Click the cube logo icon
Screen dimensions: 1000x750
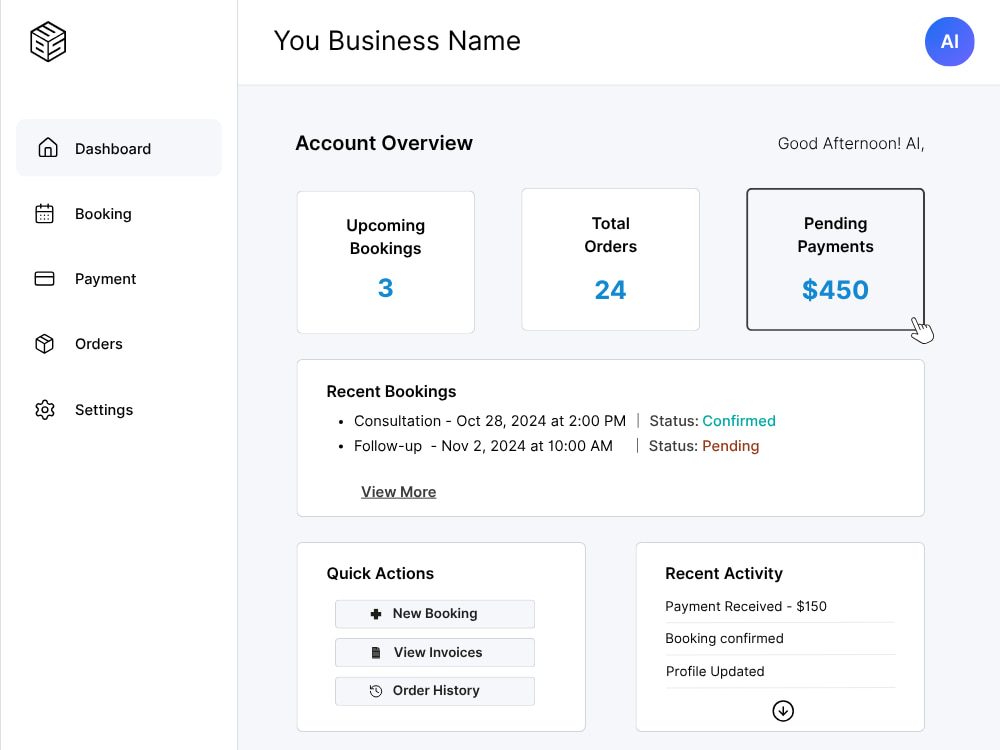point(48,42)
